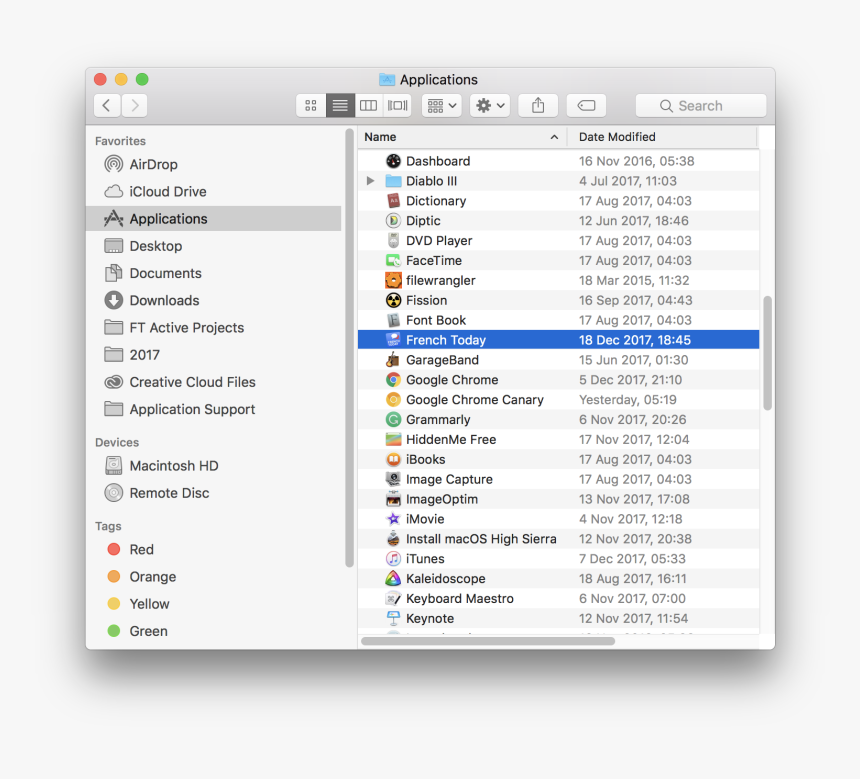Filter by the Red tag
This screenshot has height=779, width=860.
coord(213,549)
